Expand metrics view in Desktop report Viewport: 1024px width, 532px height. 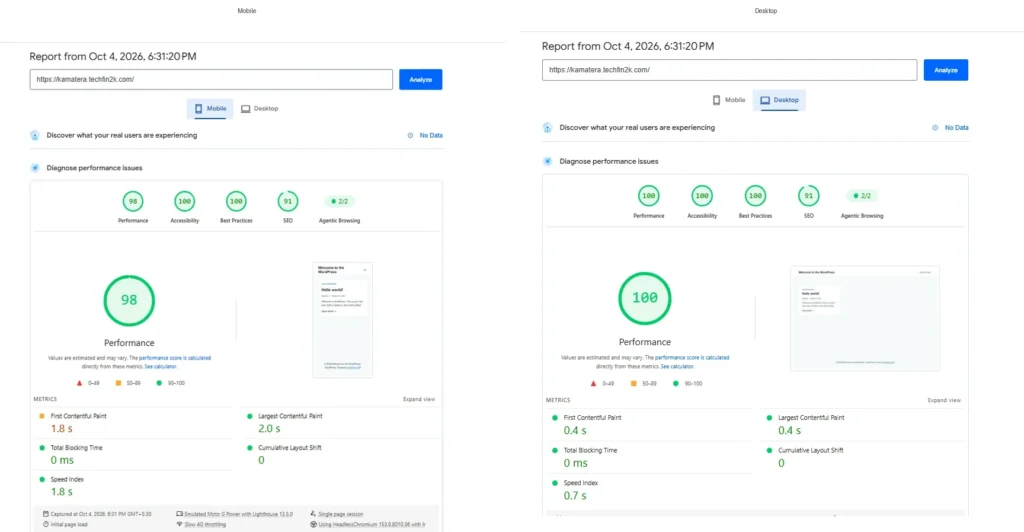point(944,400)
